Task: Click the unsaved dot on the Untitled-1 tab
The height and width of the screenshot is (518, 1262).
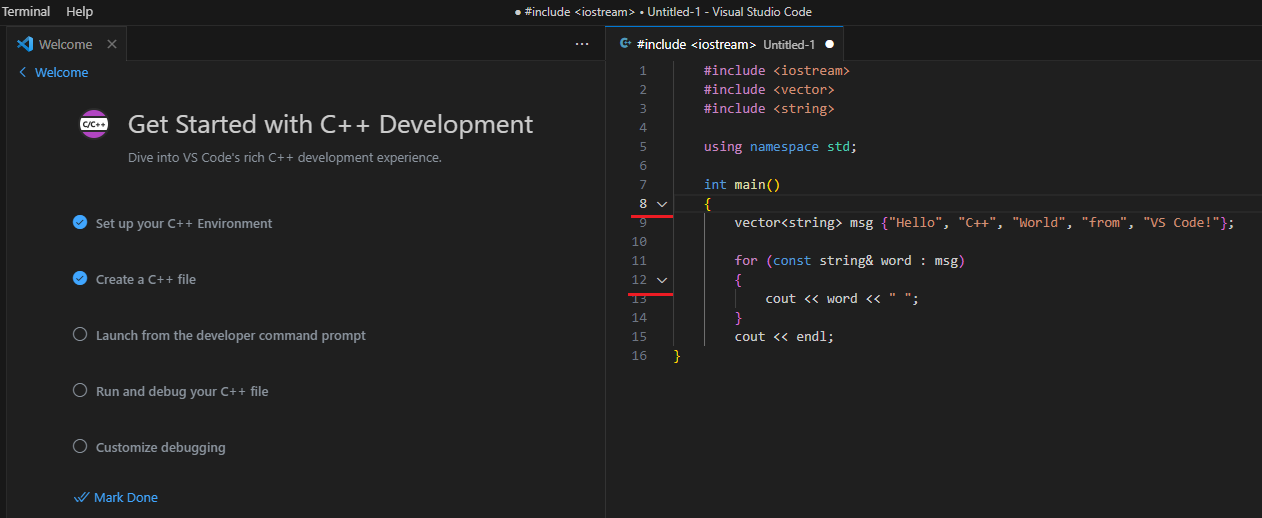Action: (x=829, y=45)
